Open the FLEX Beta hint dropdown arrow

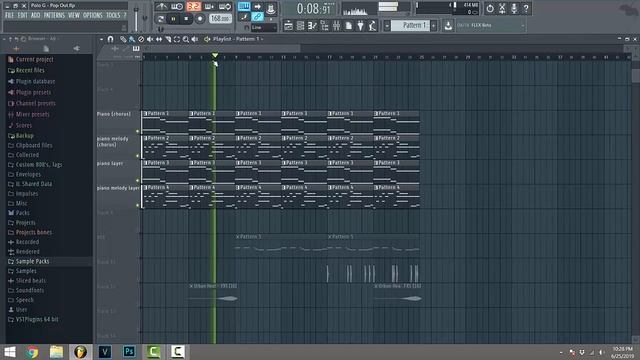click(522, 26)
